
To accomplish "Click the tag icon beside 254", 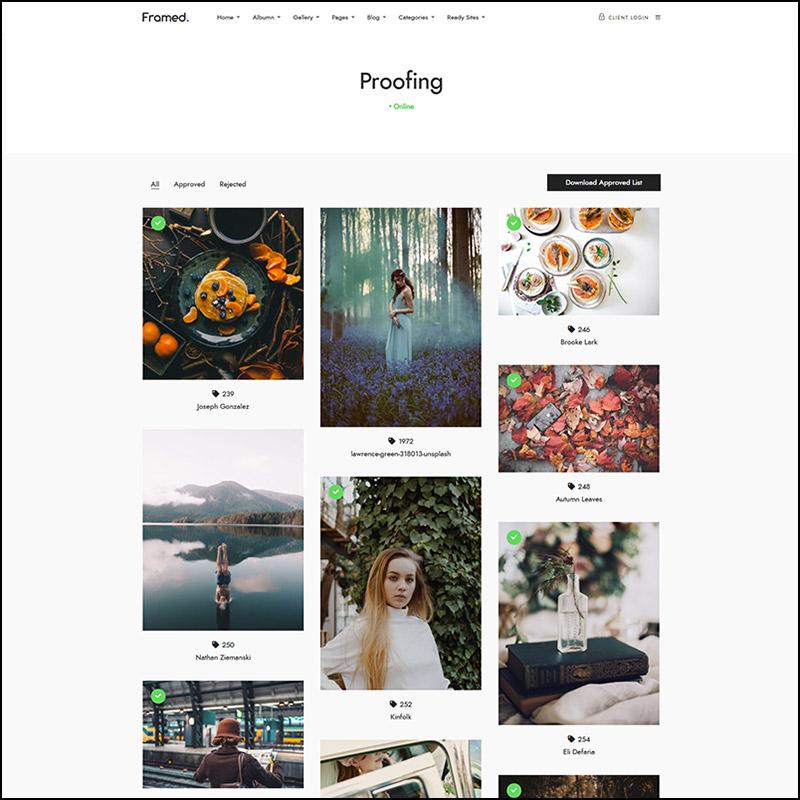I will point(571,739).
